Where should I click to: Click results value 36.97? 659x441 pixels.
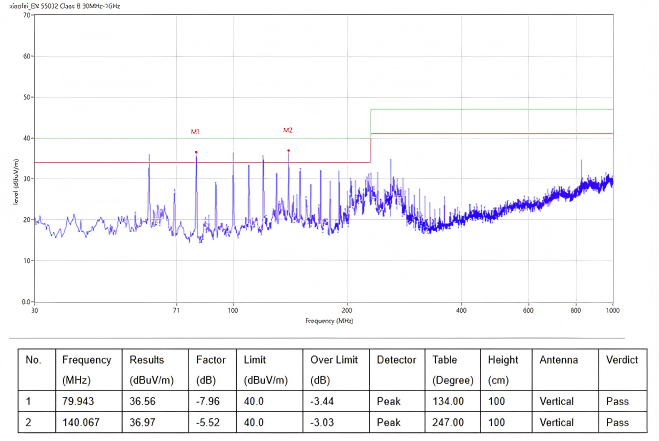tap(142, 422)
